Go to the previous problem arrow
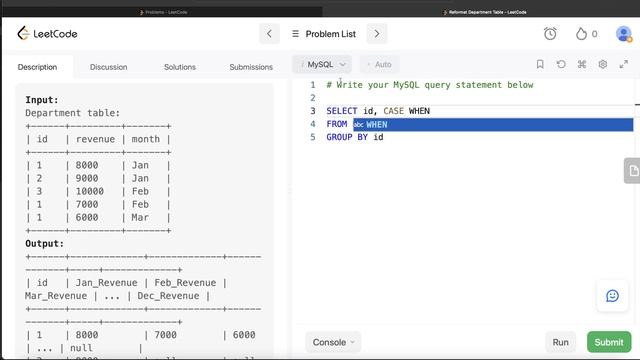This screenshot has width=640, height=360. pyautogui.click(x=269, y=34)
